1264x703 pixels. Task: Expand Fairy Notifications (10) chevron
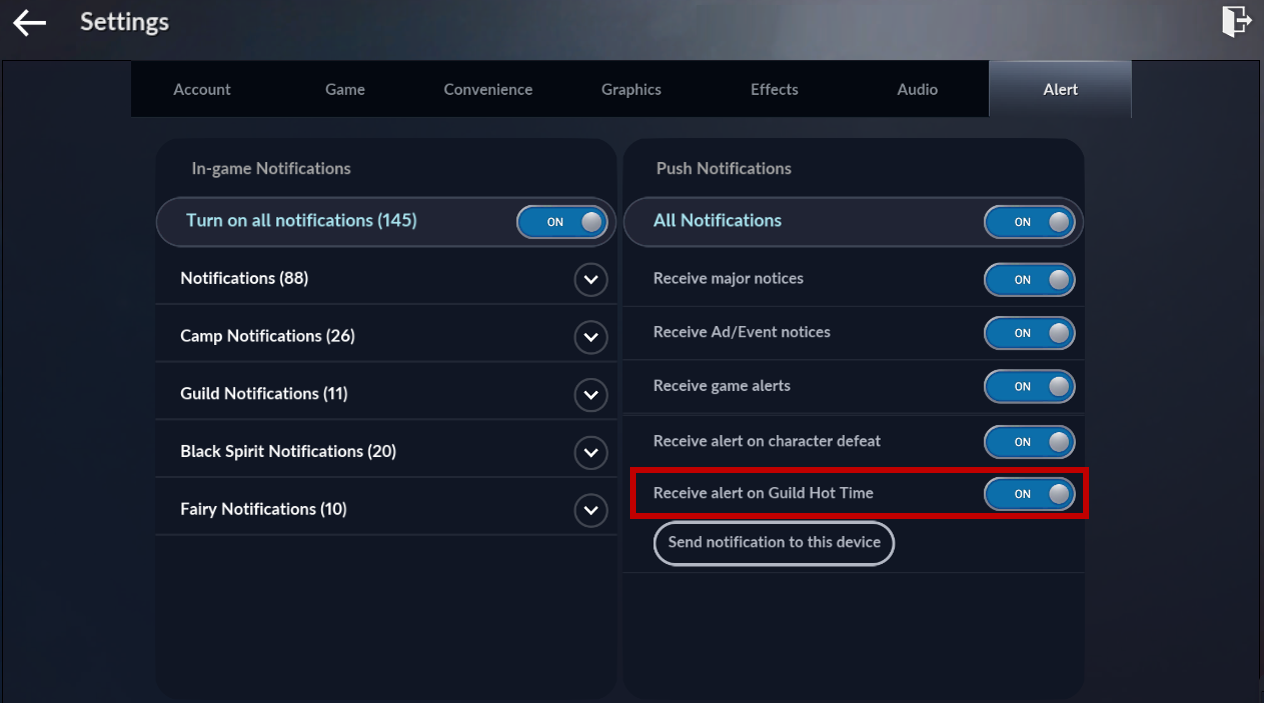(590, 511)
